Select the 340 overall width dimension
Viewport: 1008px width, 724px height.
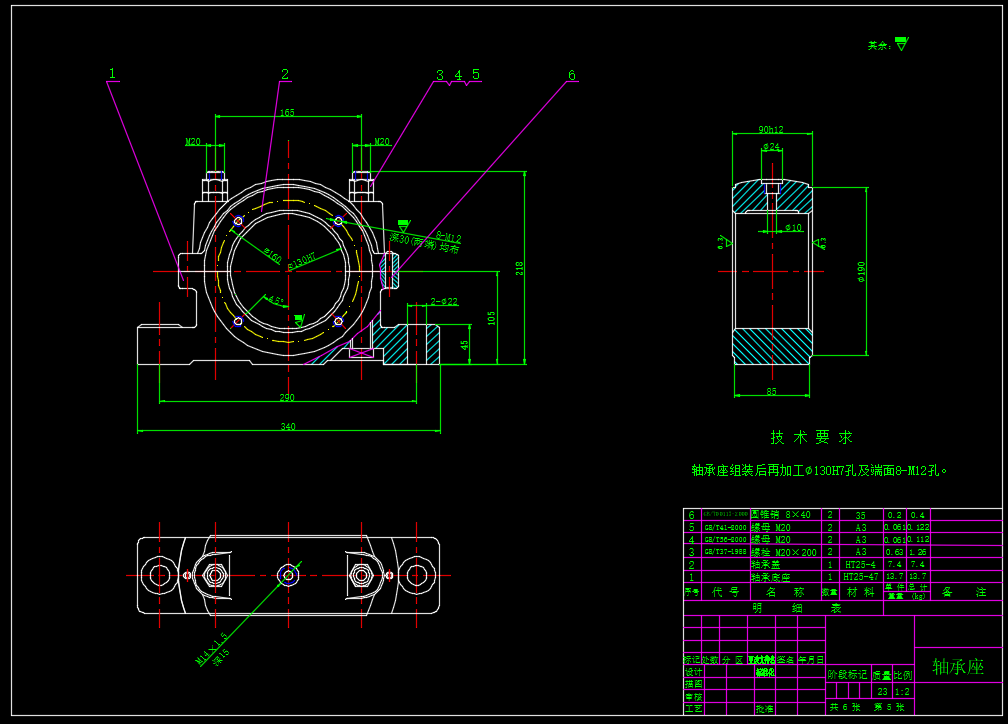tap(288, 427)
